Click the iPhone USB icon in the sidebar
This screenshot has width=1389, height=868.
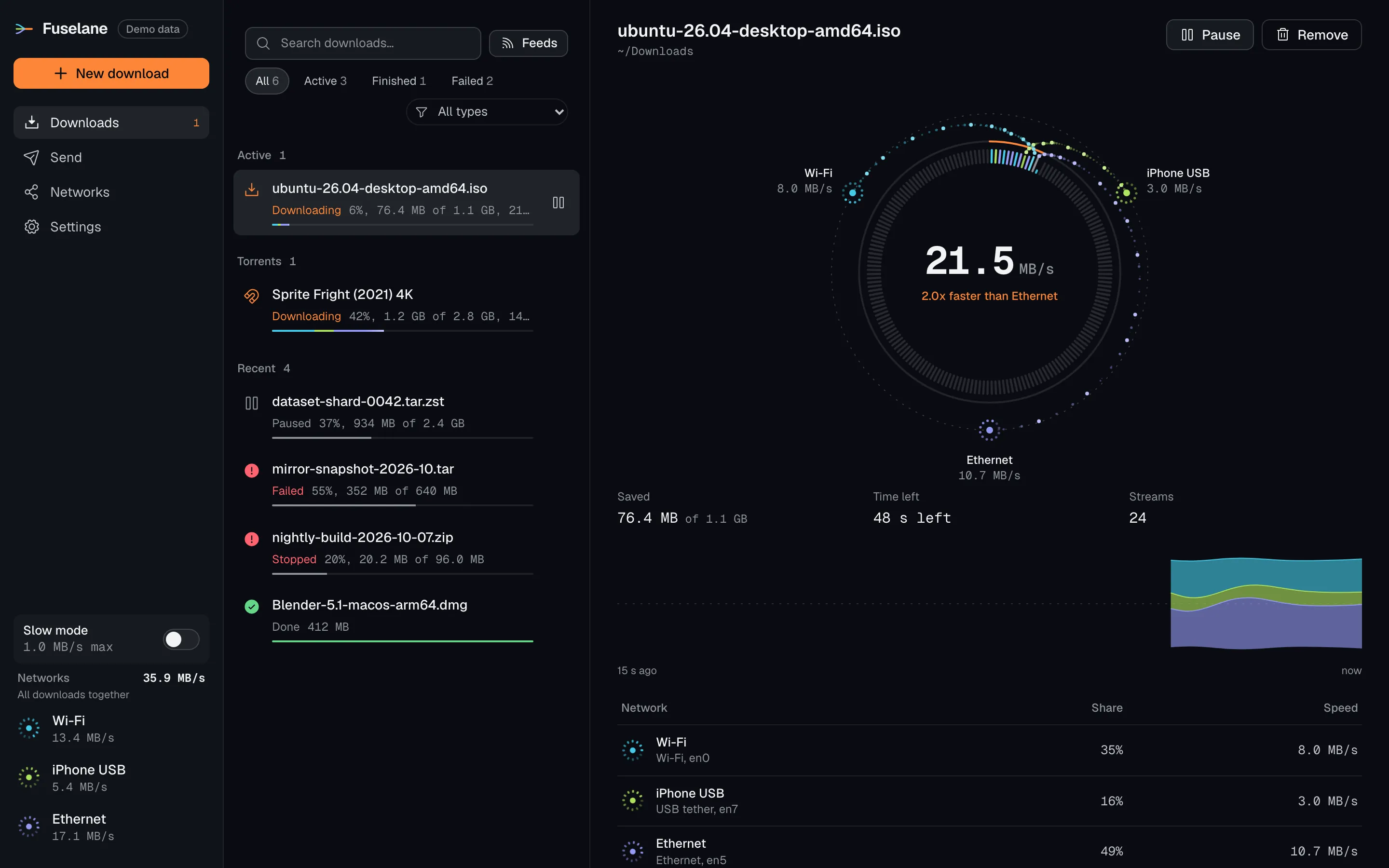[29, 777]
